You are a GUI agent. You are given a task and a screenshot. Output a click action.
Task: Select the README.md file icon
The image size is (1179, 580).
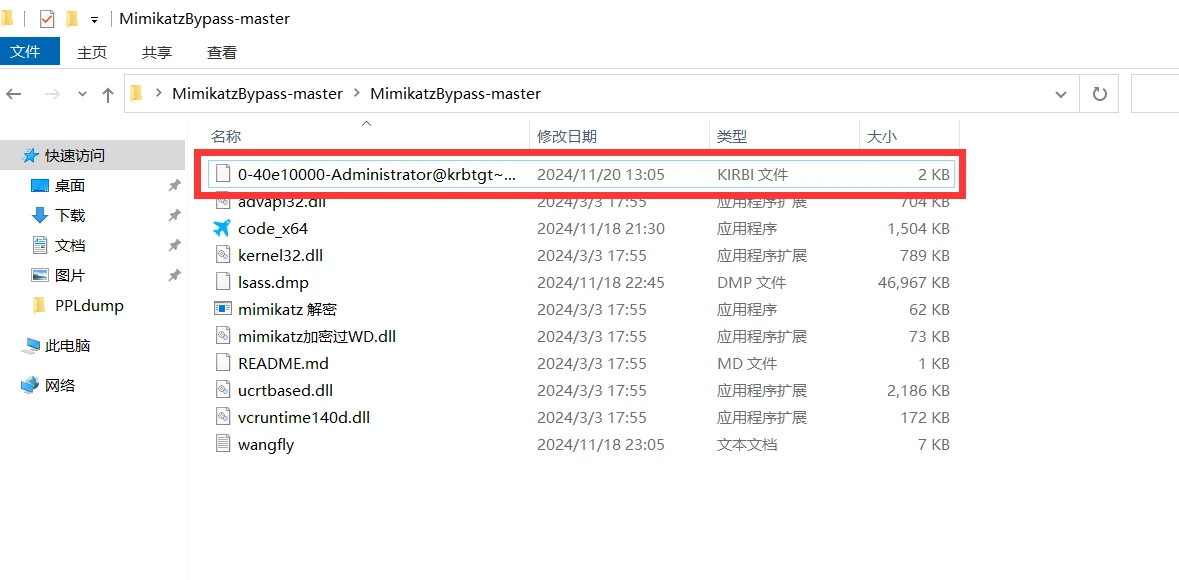222,363
